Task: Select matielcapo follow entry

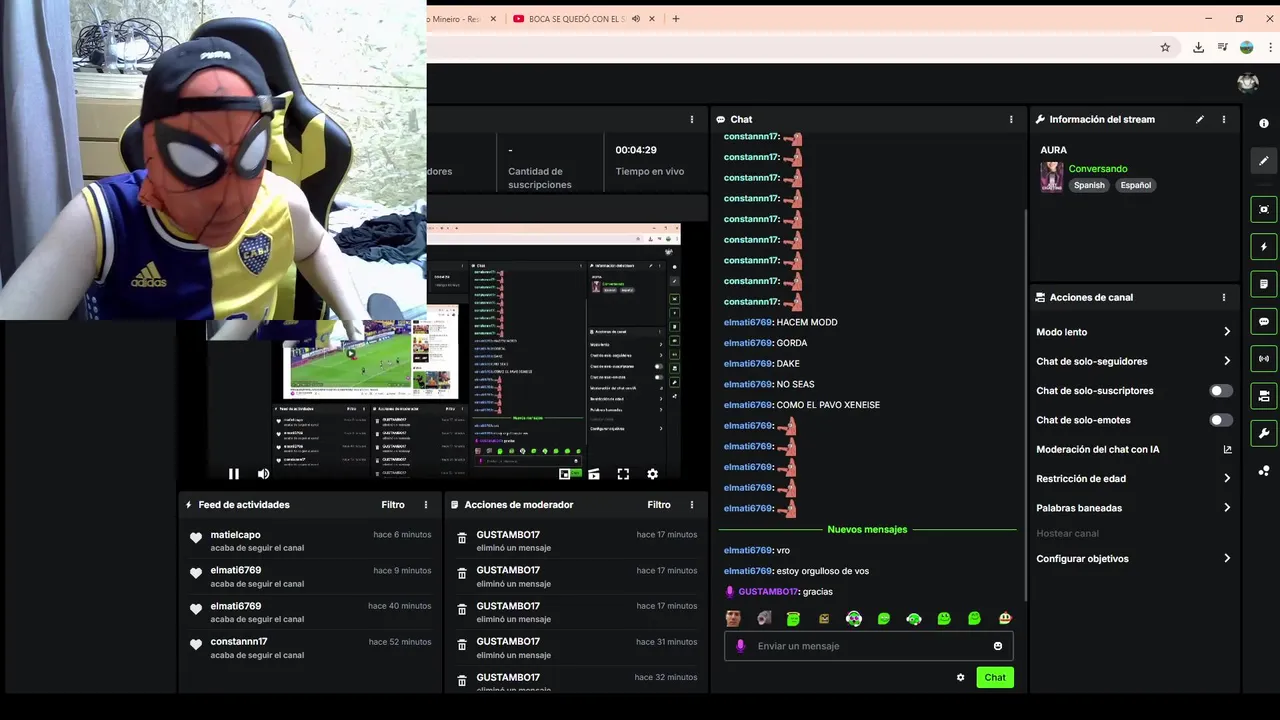Action: tap(311, 541)
